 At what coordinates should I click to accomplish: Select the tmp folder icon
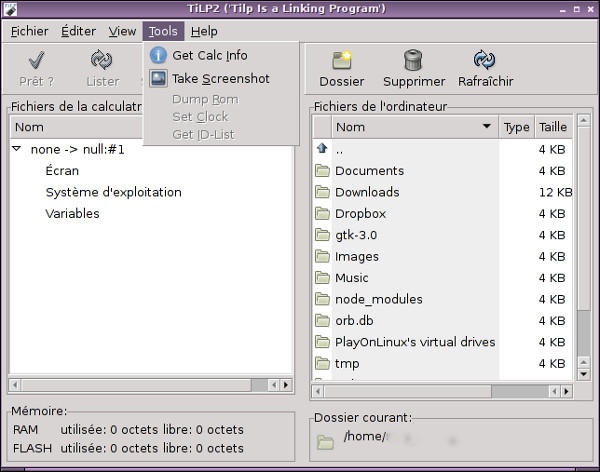(x=322, y=363)
